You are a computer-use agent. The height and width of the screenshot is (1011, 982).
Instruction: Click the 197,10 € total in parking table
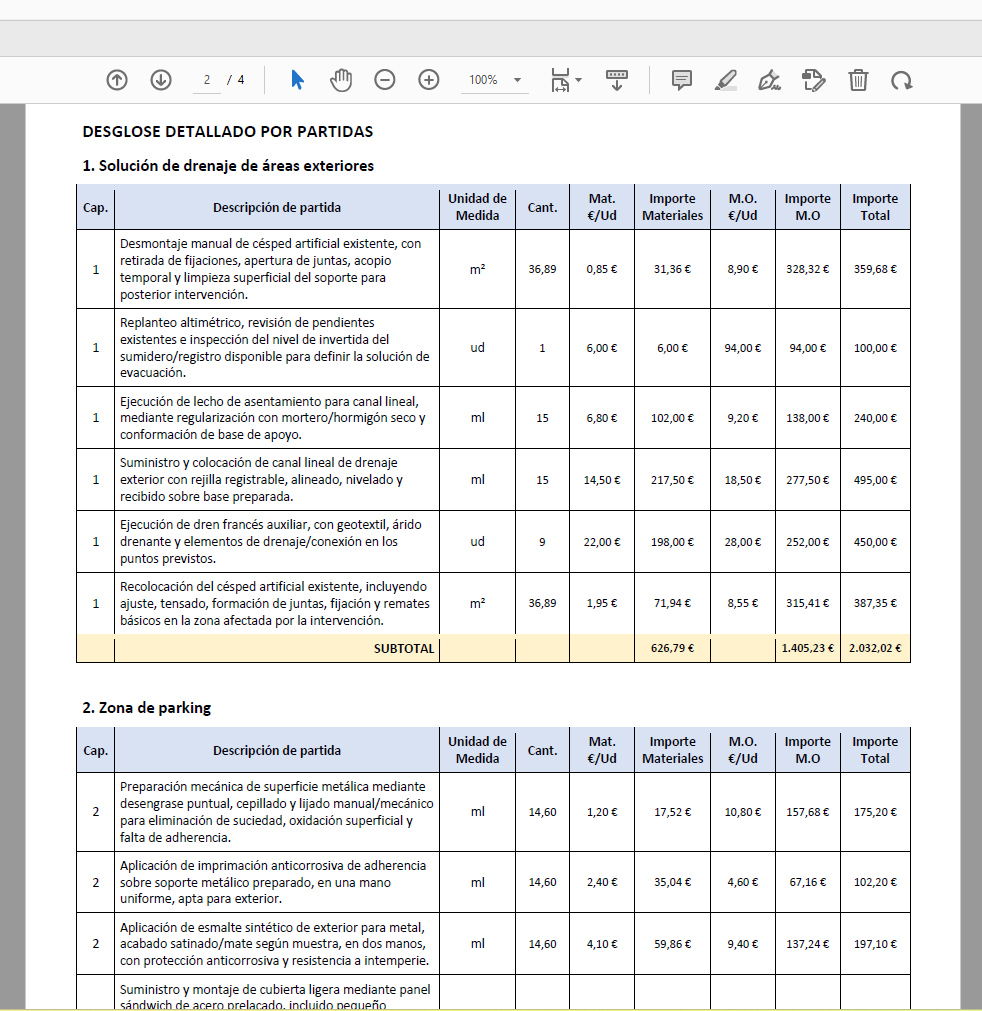(x=875, y=944)
